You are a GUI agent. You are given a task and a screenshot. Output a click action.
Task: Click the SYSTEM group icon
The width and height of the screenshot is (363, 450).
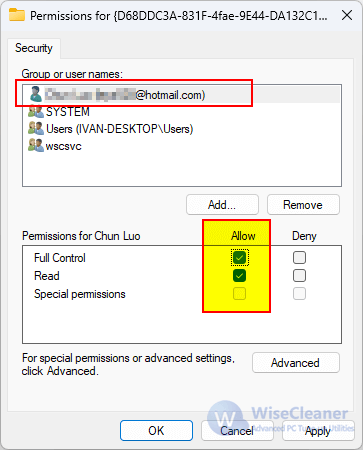[x=36, y=111]
